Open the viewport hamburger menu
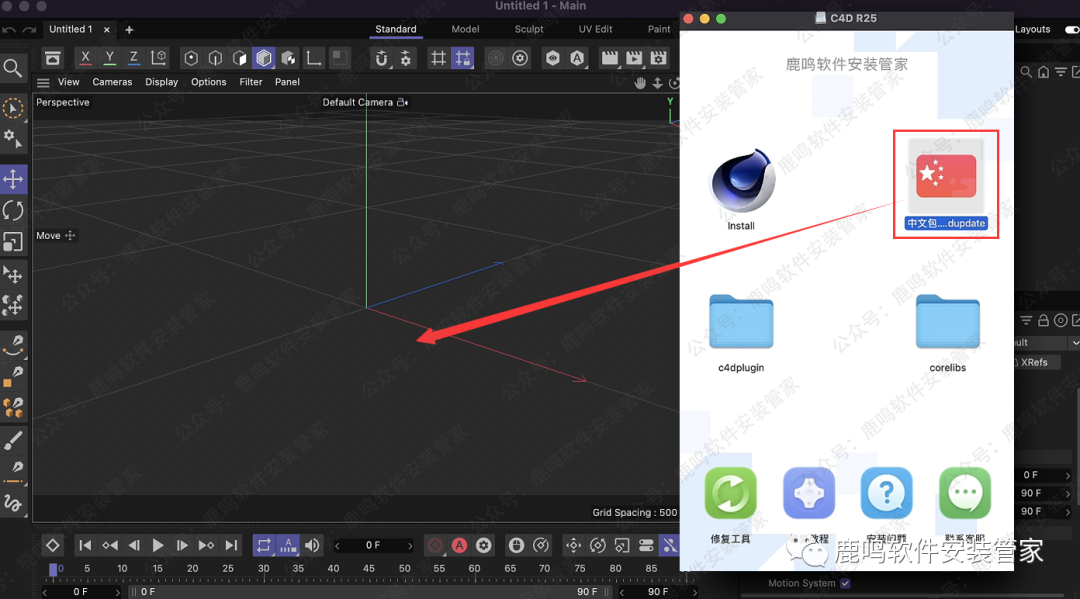The width and height of the screenshot is (1080, 599). click(x=43, y=82)
